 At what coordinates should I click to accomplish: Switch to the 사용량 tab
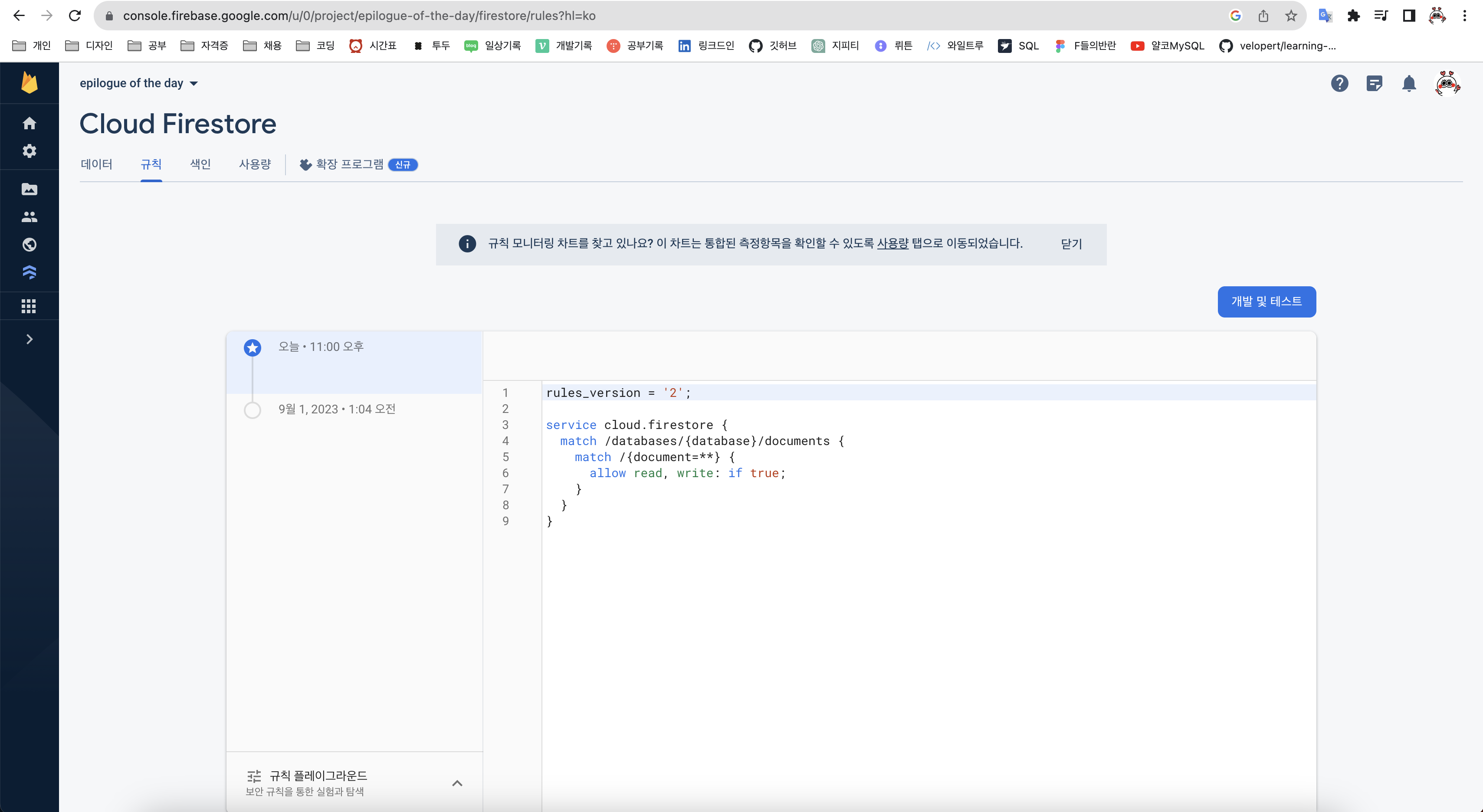(255, 164)
